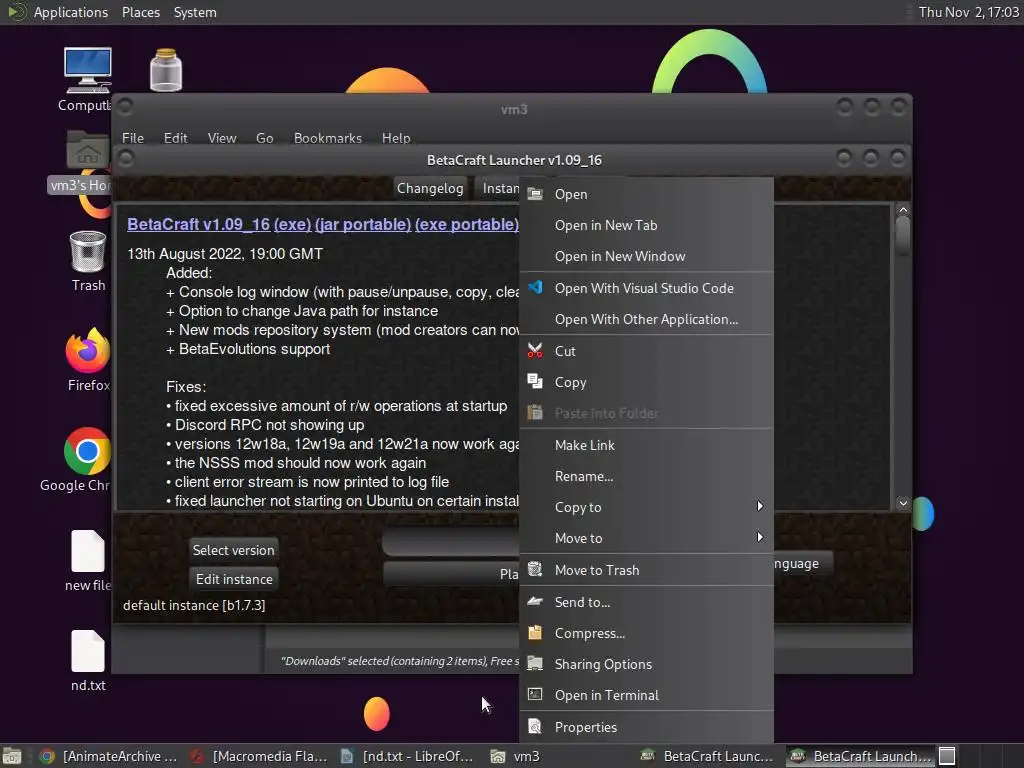The image size is (1024, 768).
Task: Choose Rename... from context menu
Action: click(x=584, y=477)
